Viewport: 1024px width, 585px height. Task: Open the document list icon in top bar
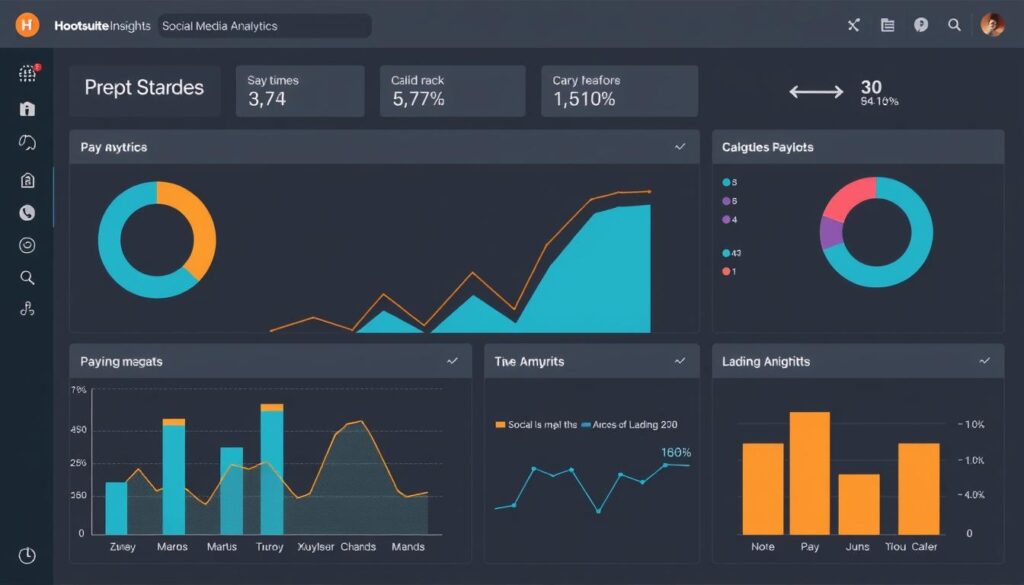tap(887, 26)
